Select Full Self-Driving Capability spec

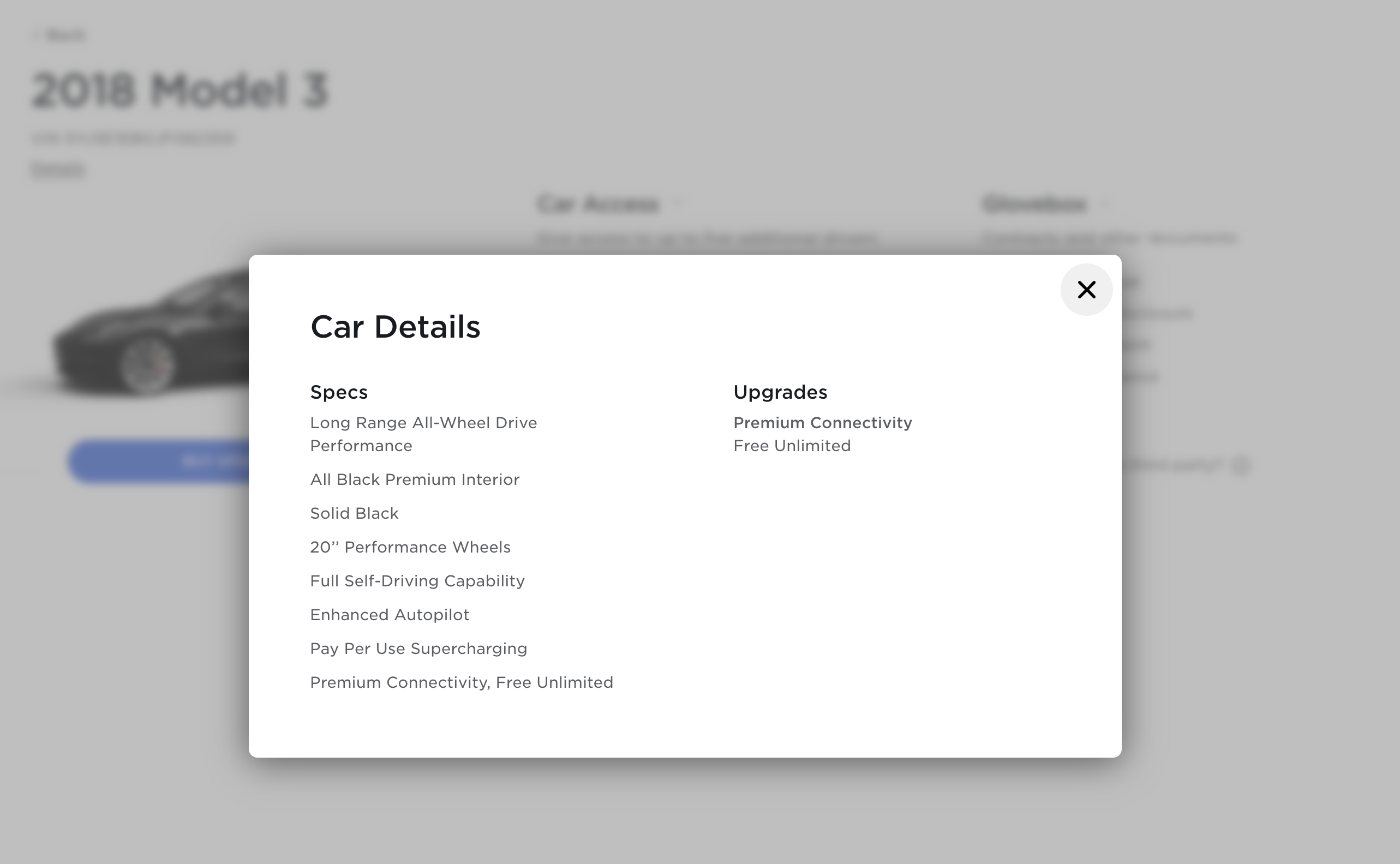click(417, 580)
